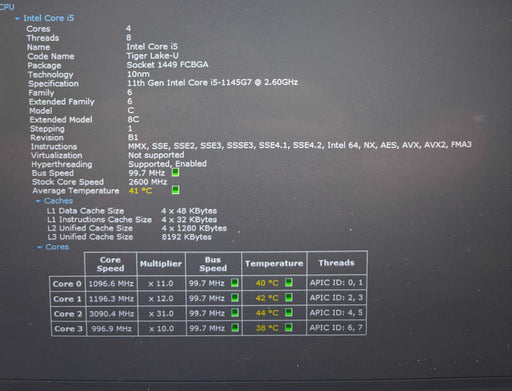Collapse the Intel Core i5 tree node
The image size is (512, 391).
(17, 19)
